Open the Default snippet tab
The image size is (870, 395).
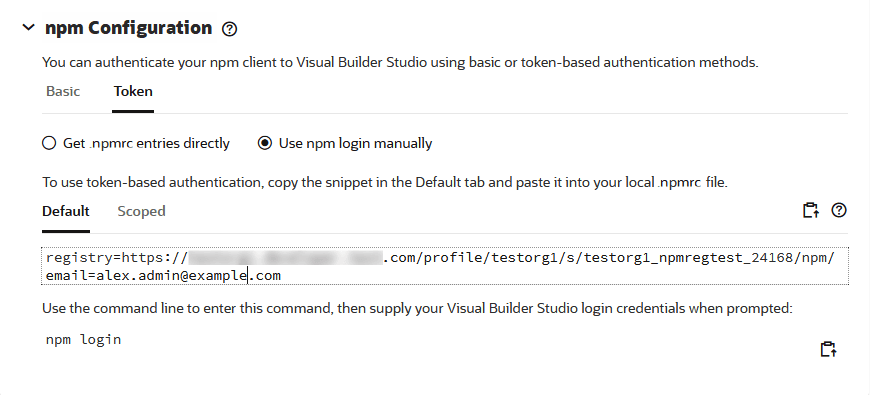(66, 211)
